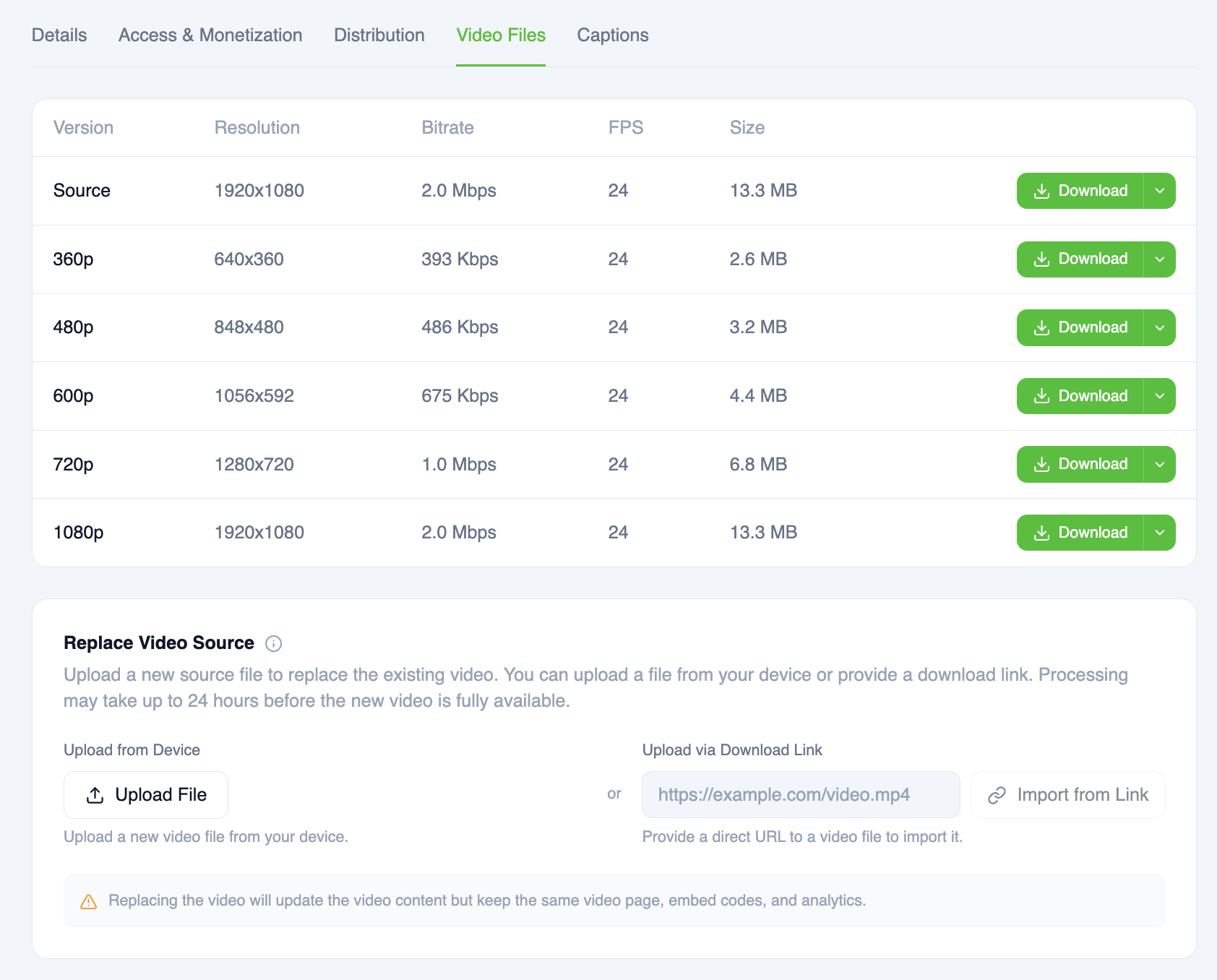Download the 480p version file
The width and height of the screenshot is (1217, 980).
tap(1080, 327)
